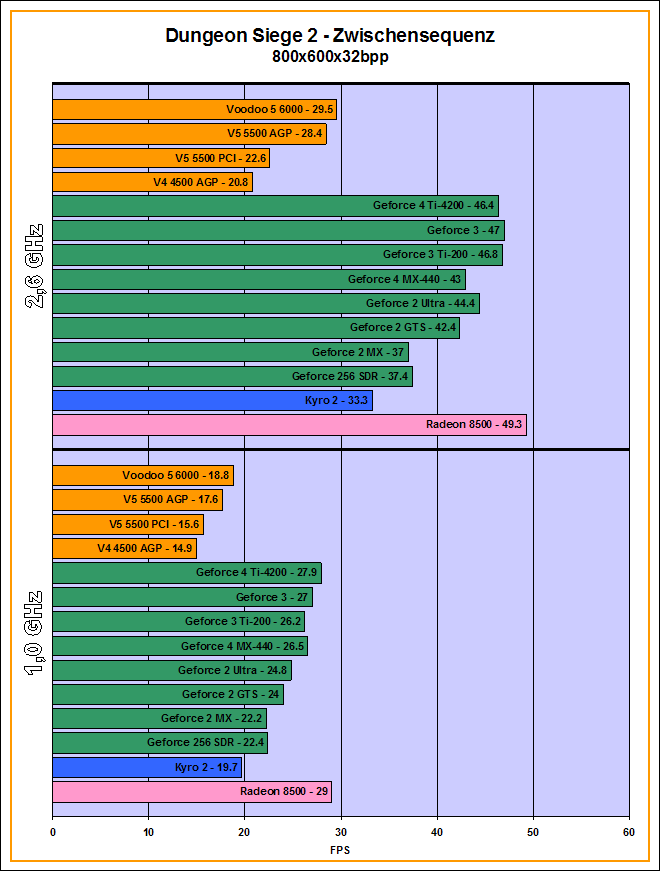Viewport: 660px width, 871px height.
Task: Click the Kyro 2 - 33.3 blue bar
Action: coord(212,401)
